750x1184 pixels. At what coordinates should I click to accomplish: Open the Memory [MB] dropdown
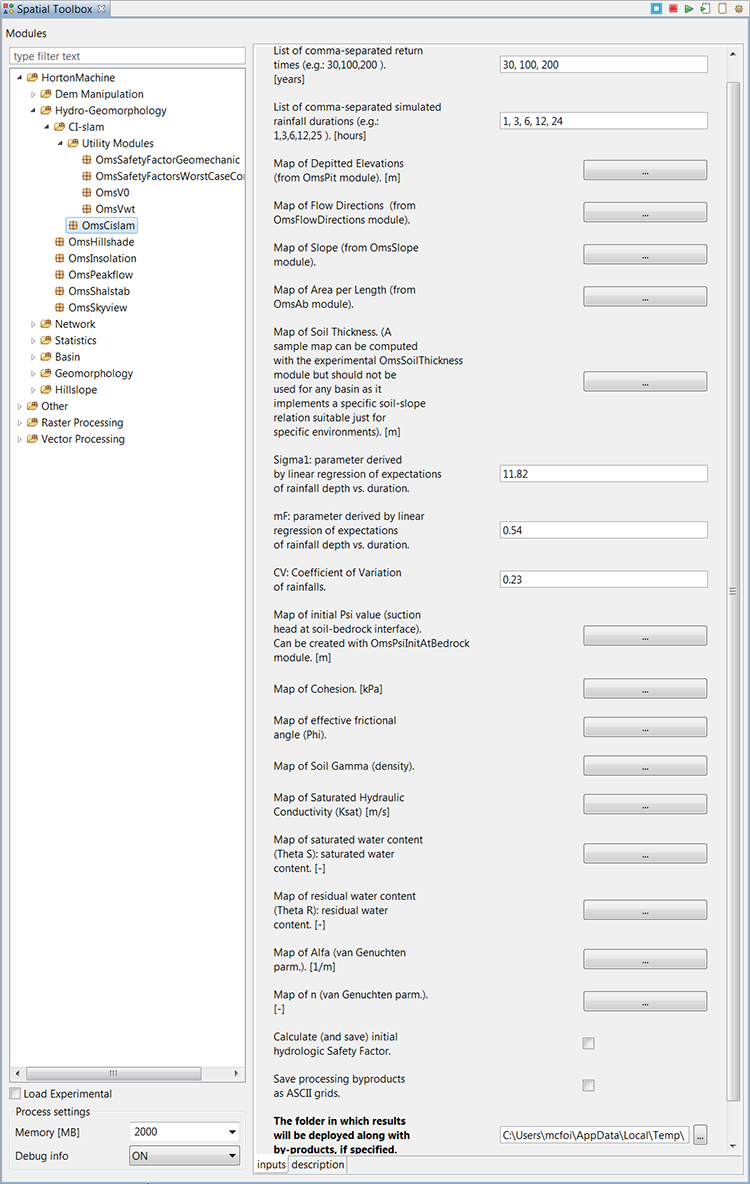point(233,1133)
